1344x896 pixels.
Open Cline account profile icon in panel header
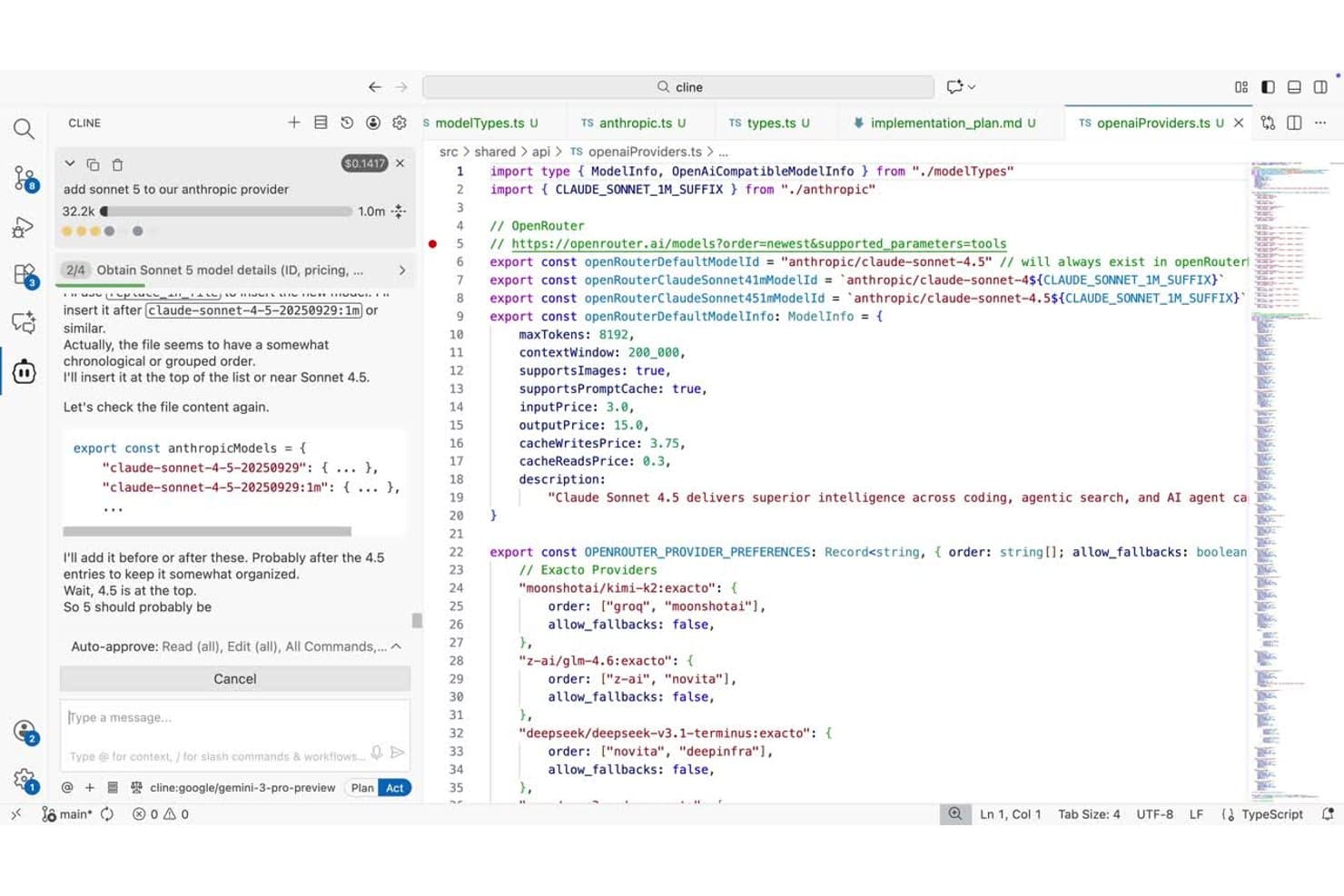pyautogui.click(x=373, y=123)
